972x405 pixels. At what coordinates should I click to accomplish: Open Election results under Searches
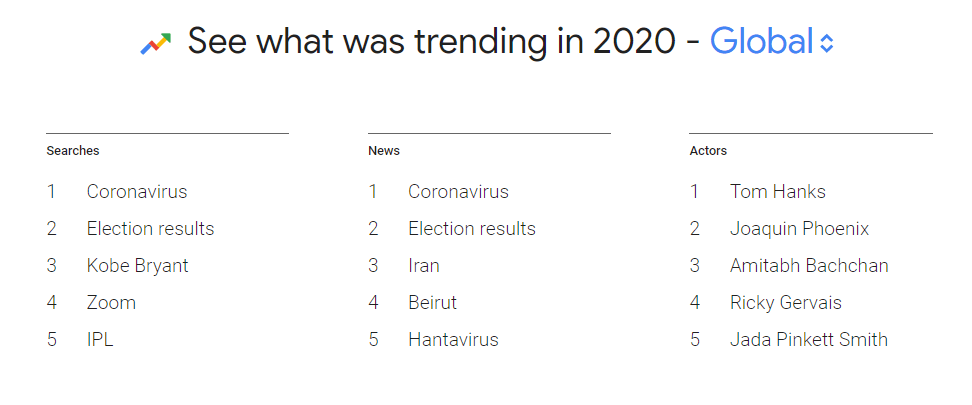pos(150,229)
